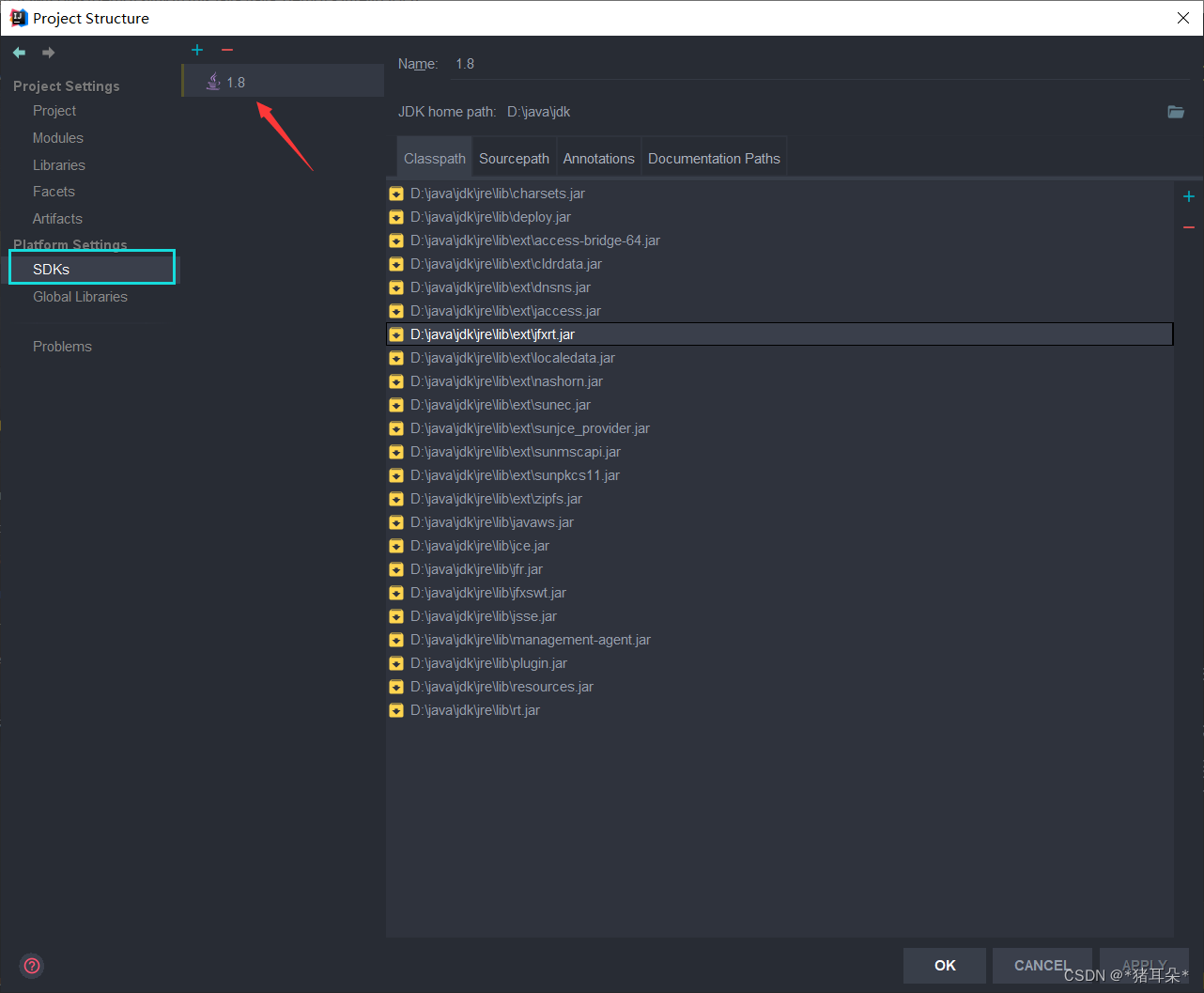Screen dimensions: 1204x993
Task: Add a jar using the plus icon on the right
Action: pos(1188,196)
